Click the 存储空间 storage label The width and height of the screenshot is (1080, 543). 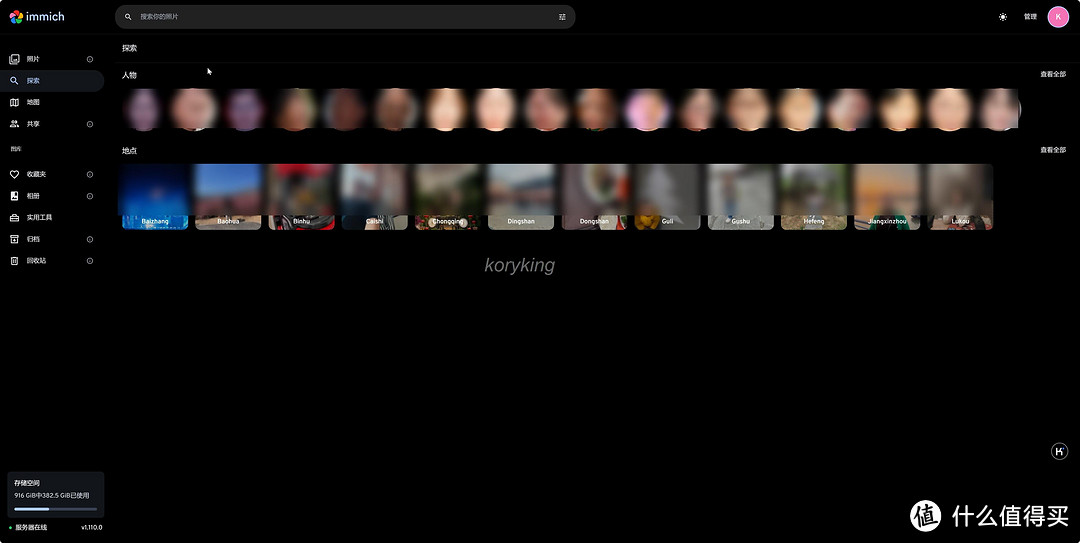[x=27, y=483]
